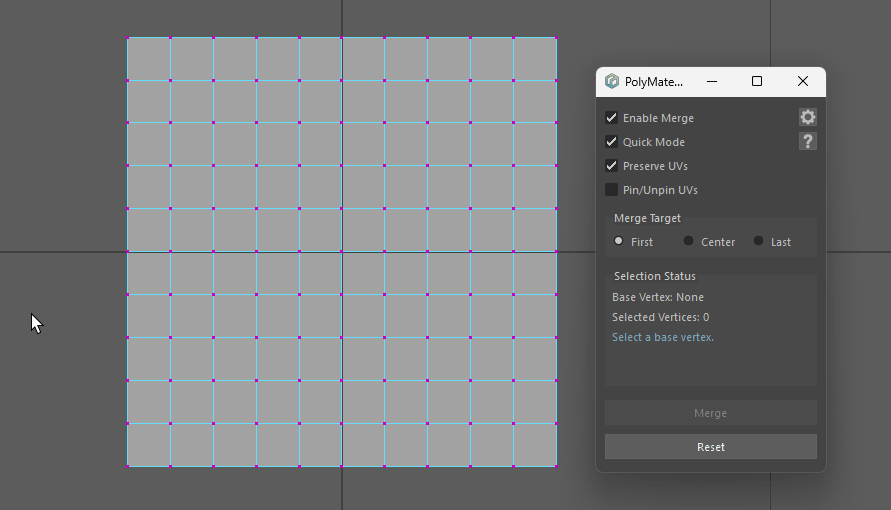Click the top-right corner vertex of the grid
Image resolution: width=891 pixels, height=510 pixels.
(556, 38)
